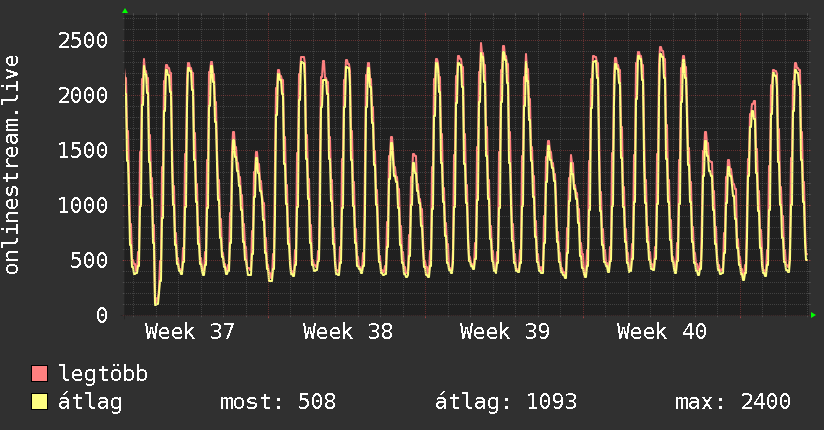Click the átlag legend label beside yellow swatch
The image size is (824, 430).
tap(90, 402)
